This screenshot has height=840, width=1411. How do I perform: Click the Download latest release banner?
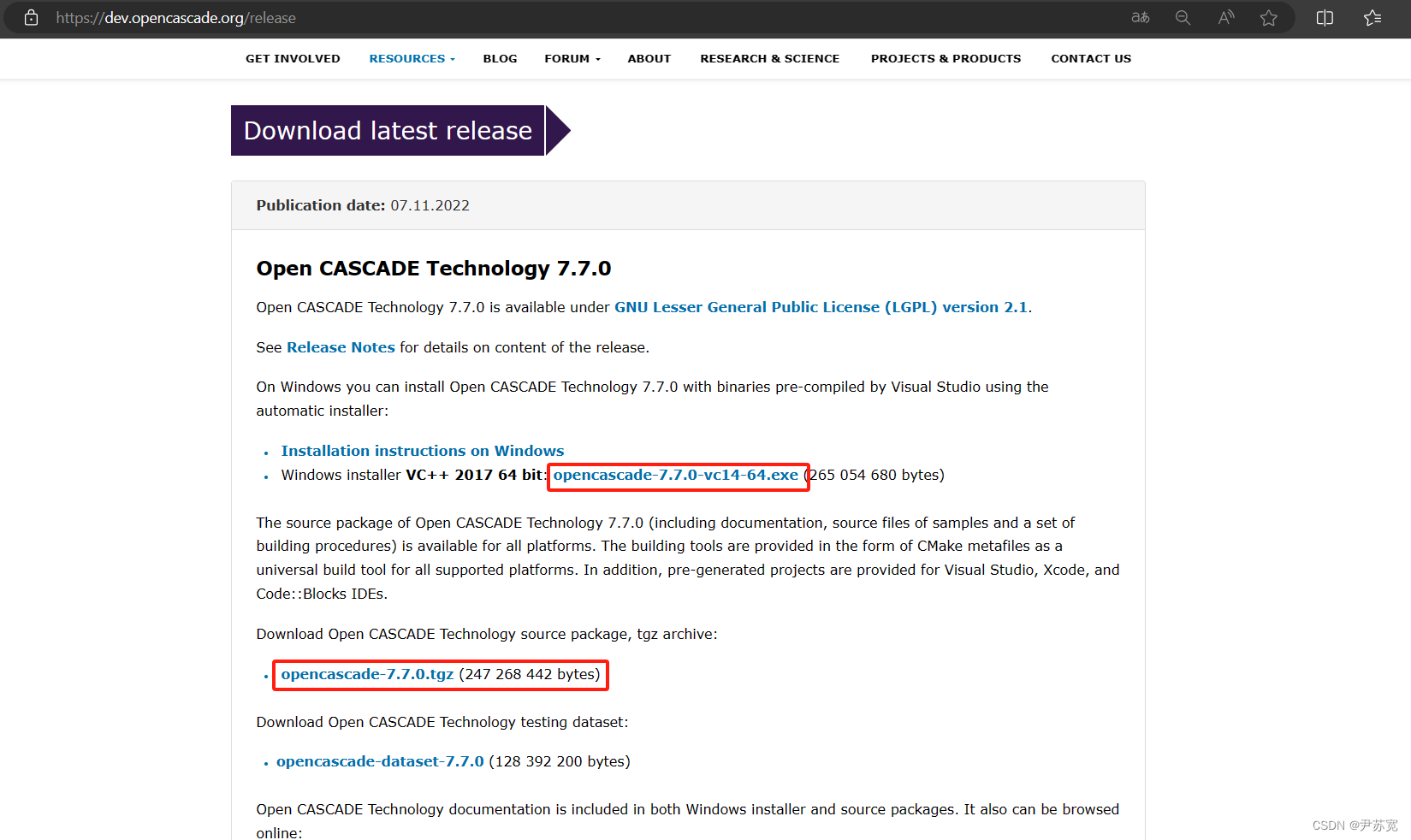(387, 130)
